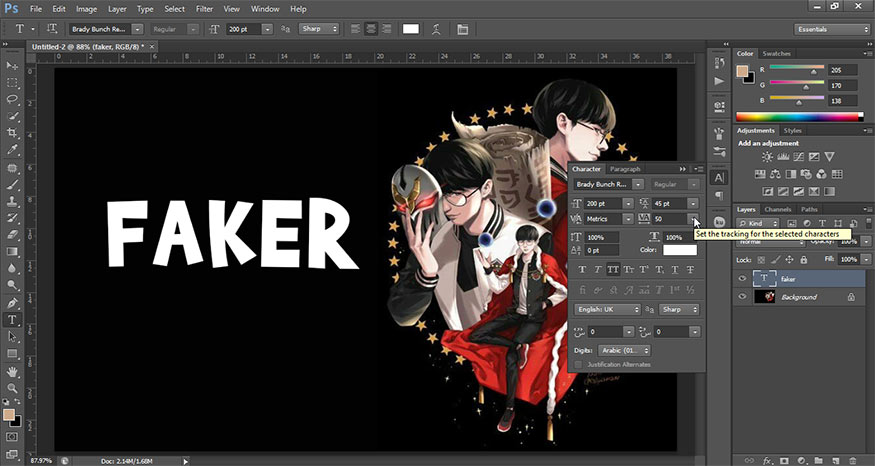Select the Eraser tool
This screenshot has height=466, width=875.
[x=12, y=235]
